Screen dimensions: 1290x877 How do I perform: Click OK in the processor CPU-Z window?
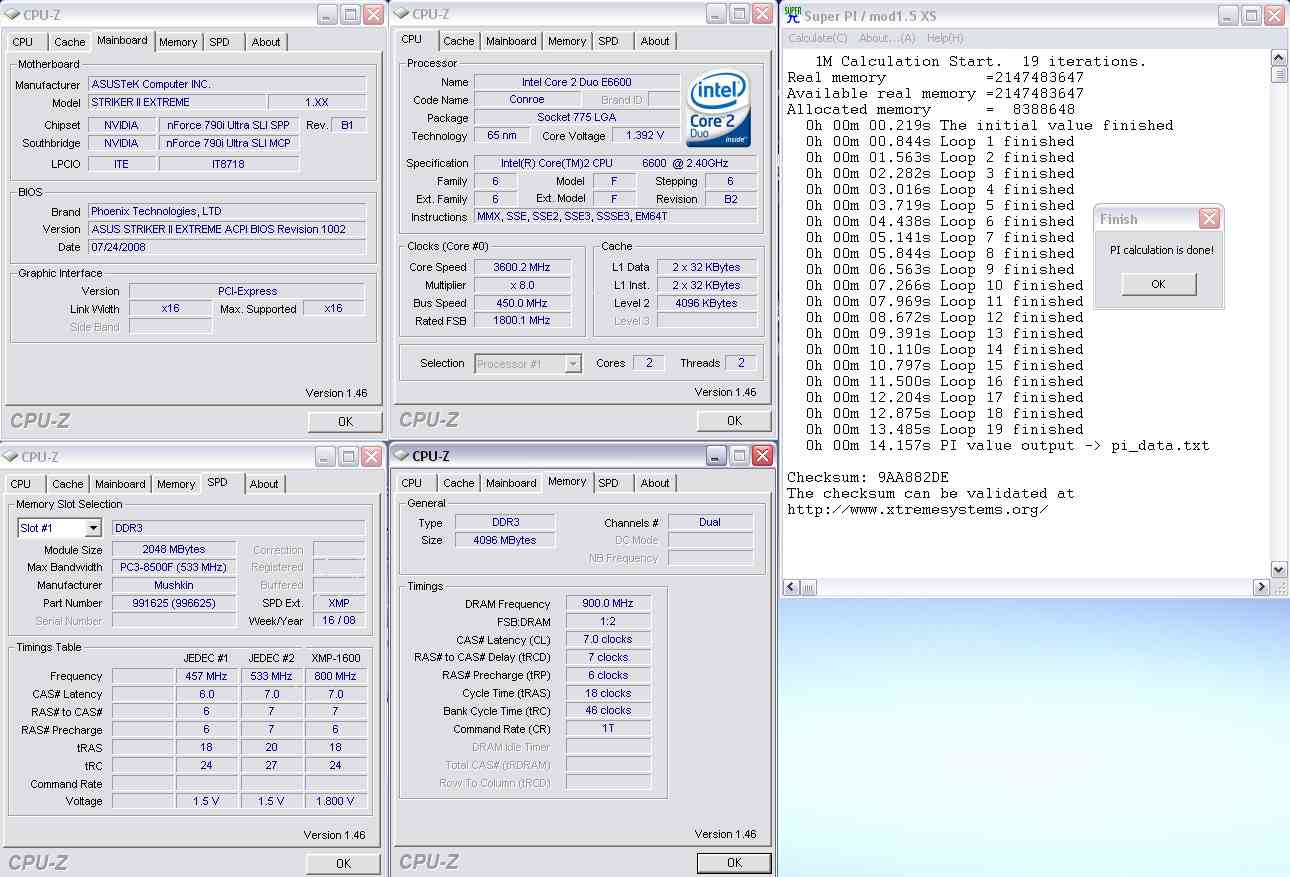[734, 421]
